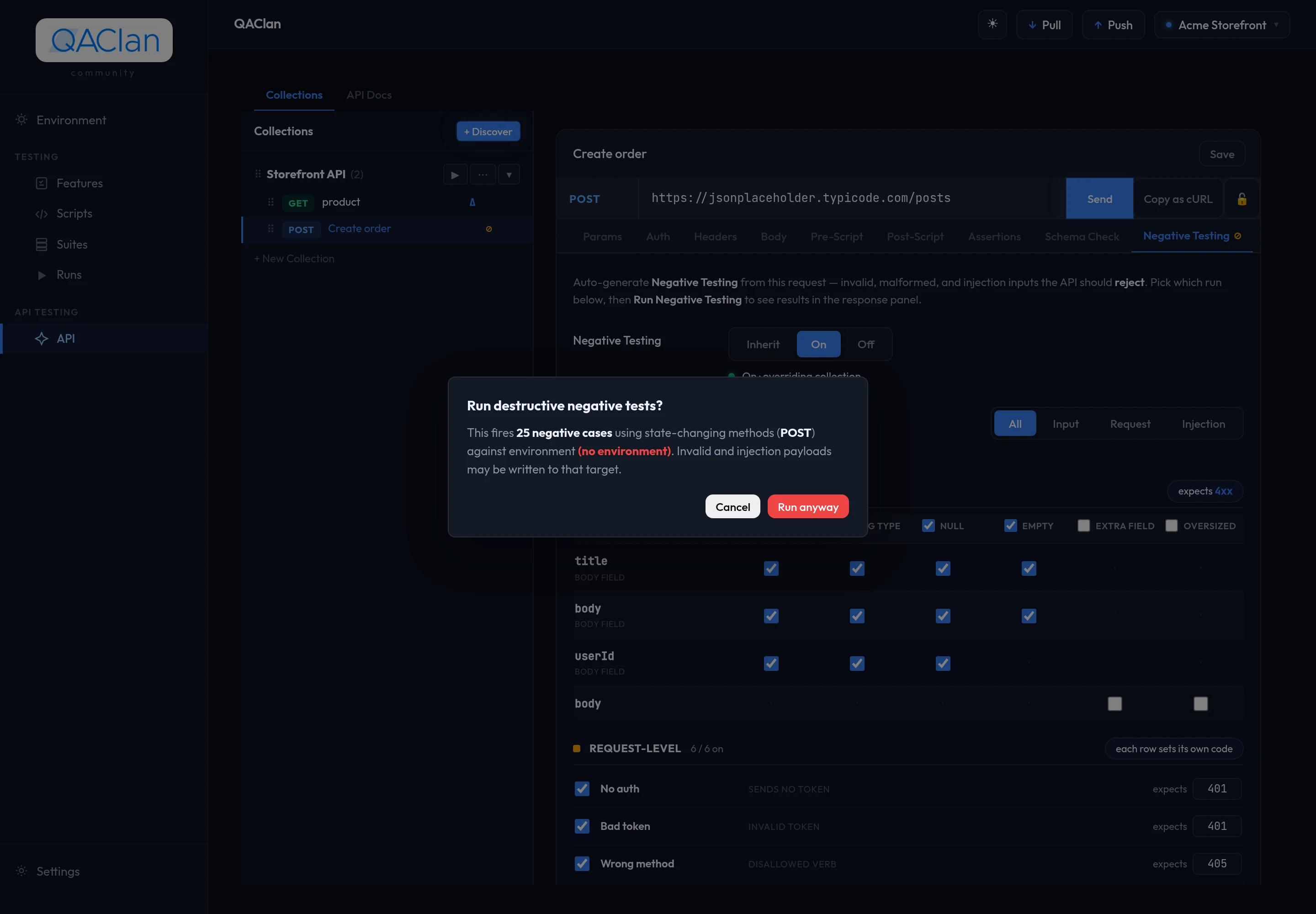Click the product request status icon

pyautogui.click(x=472, y=202)
